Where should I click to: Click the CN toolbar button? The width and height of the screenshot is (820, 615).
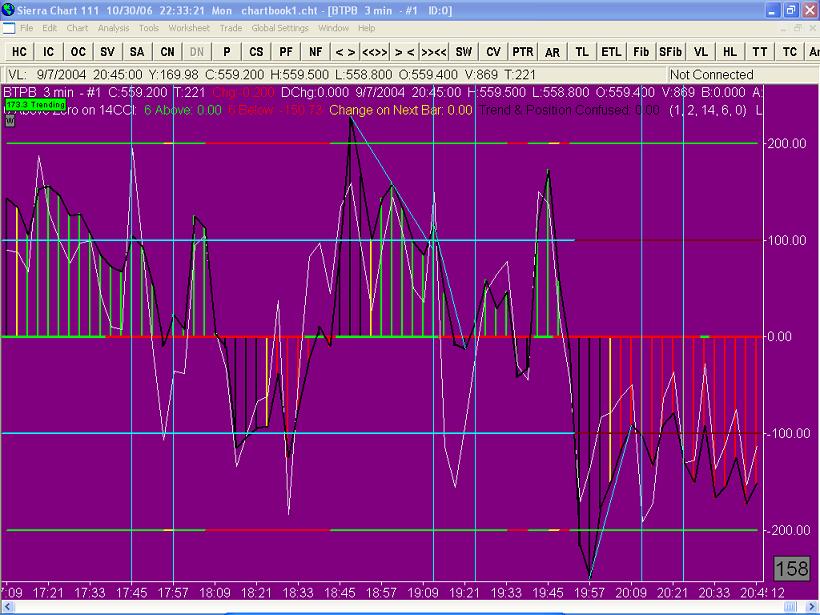coord(167,52)
